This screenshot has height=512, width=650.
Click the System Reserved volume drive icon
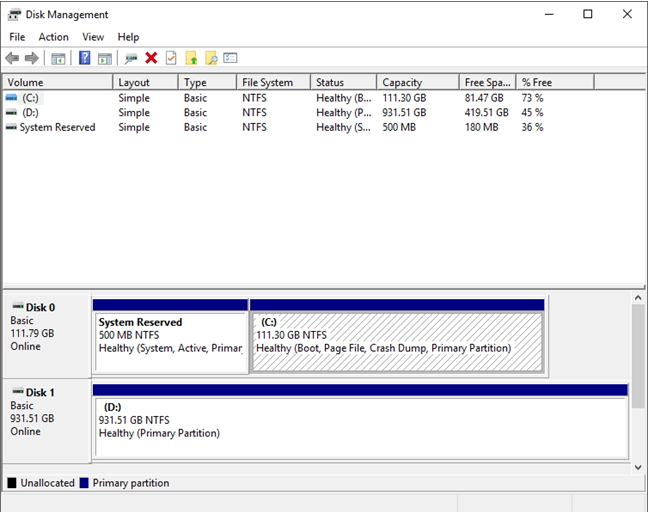[11, 127]
